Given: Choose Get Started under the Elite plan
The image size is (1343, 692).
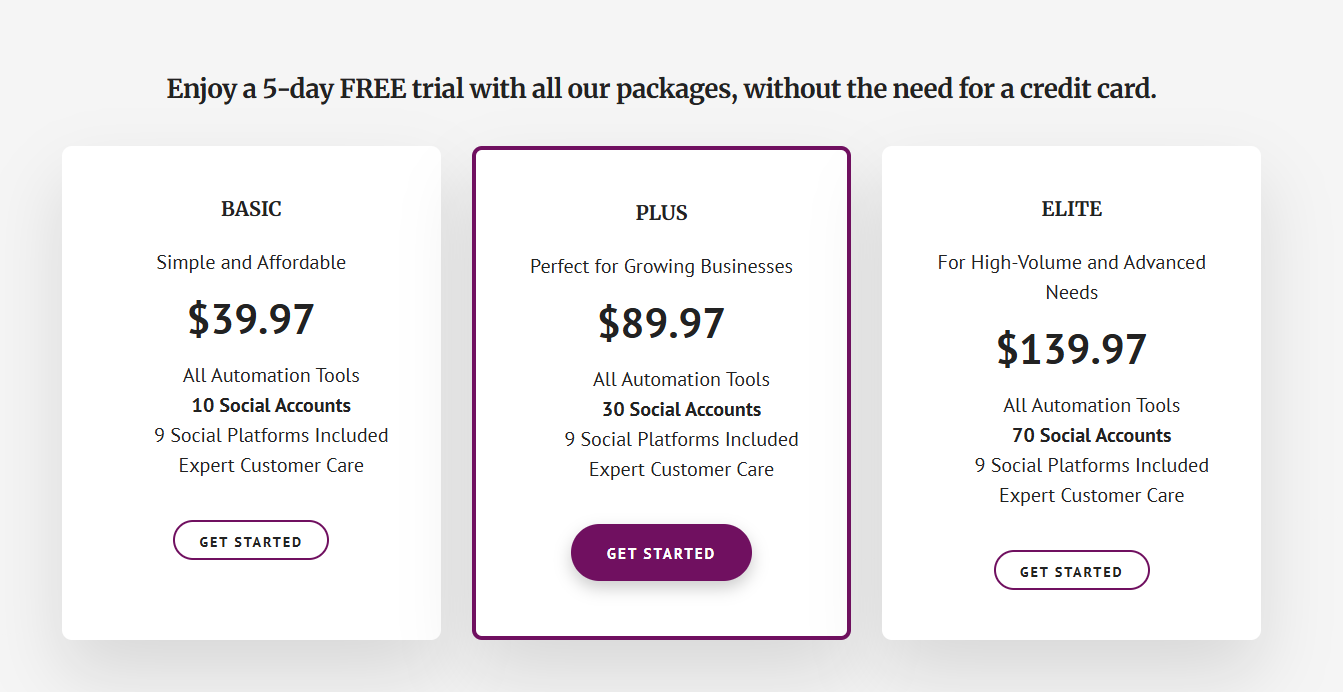Looking at the screenshot, I should (1071, 571).
